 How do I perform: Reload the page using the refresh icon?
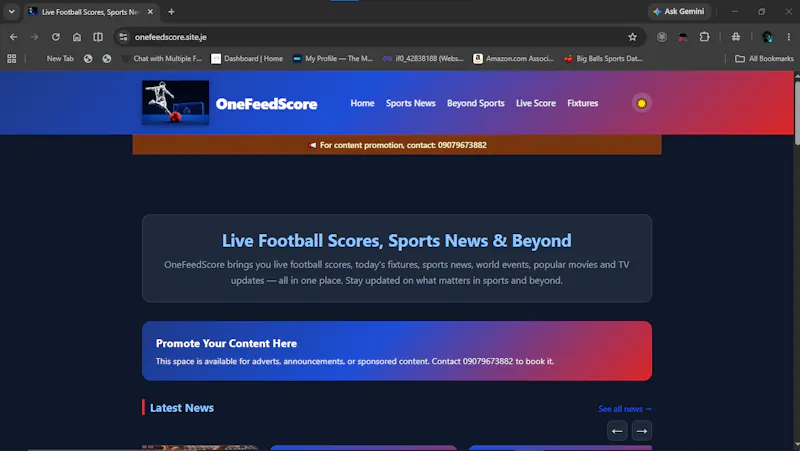[56, 37]
